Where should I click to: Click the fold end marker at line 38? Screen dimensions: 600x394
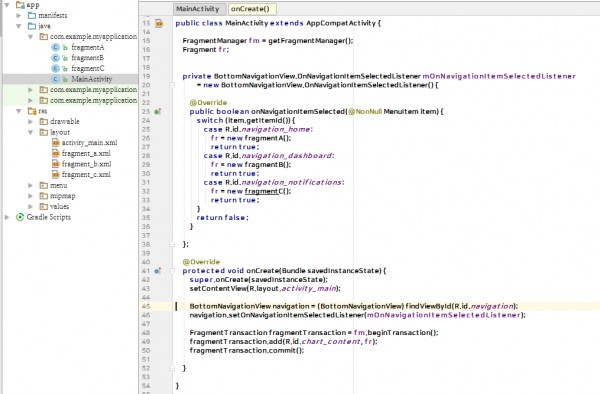pyautogui.click(x=172, y=244)
